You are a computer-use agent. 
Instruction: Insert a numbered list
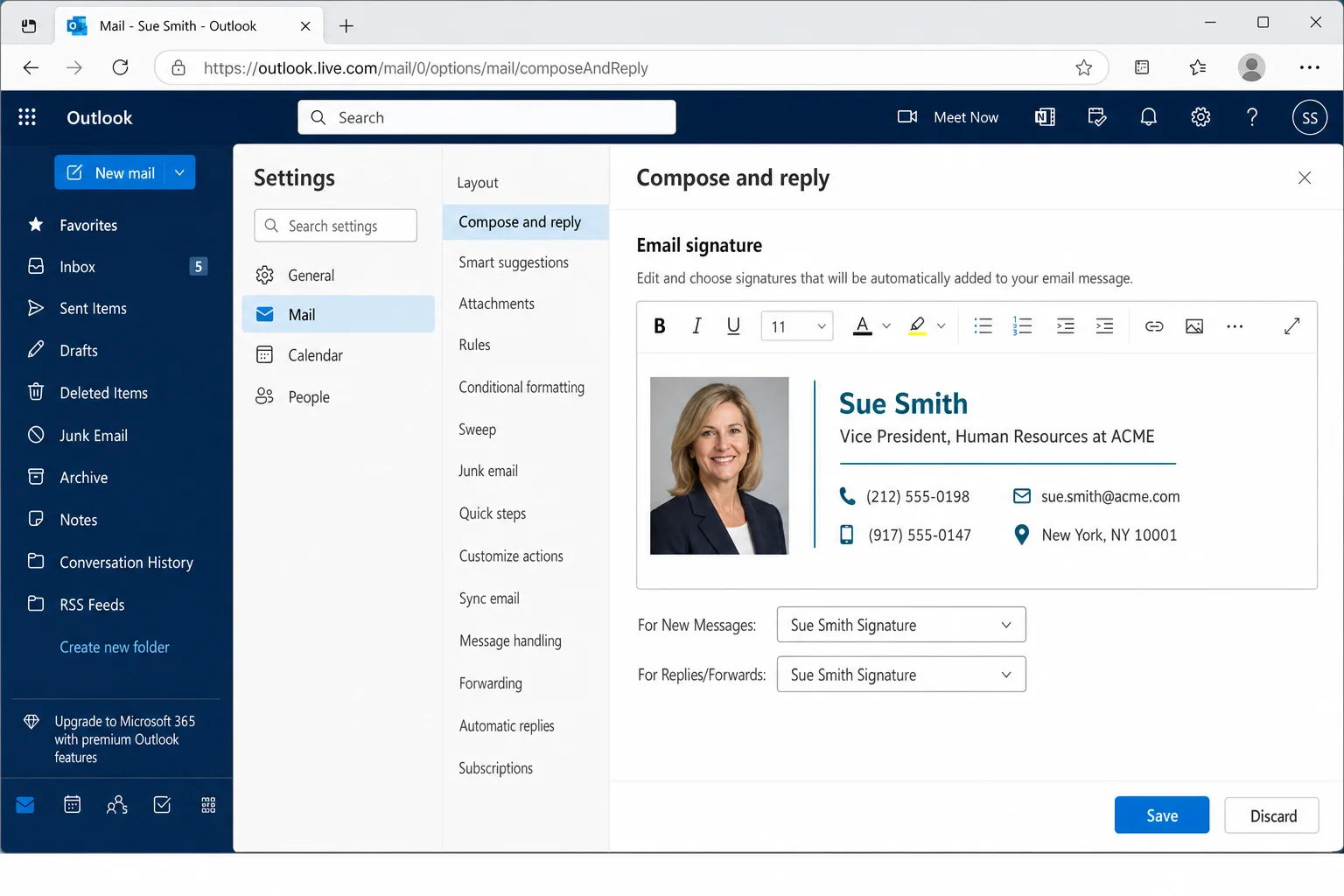tap(1022, 326)
